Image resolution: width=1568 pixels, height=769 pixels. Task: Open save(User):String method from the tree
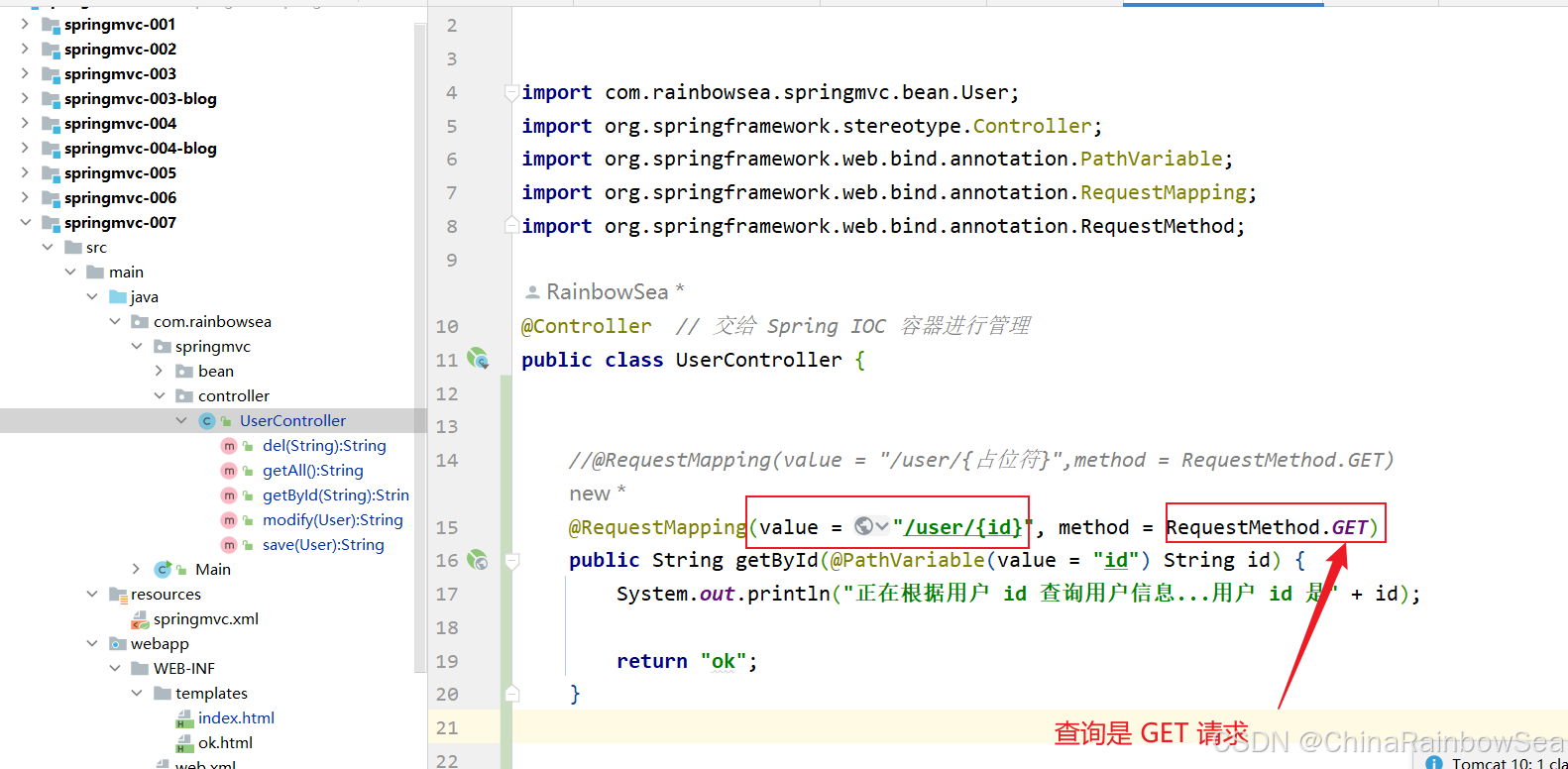[x=323, y=545]
